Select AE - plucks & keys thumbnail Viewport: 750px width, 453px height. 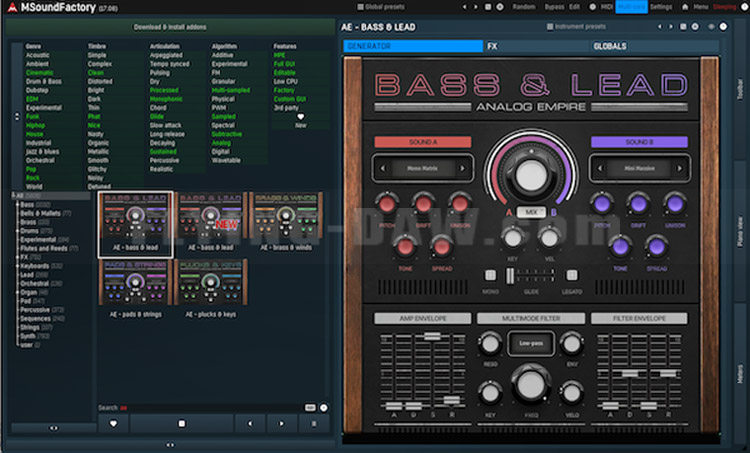(x=210, y=288)
